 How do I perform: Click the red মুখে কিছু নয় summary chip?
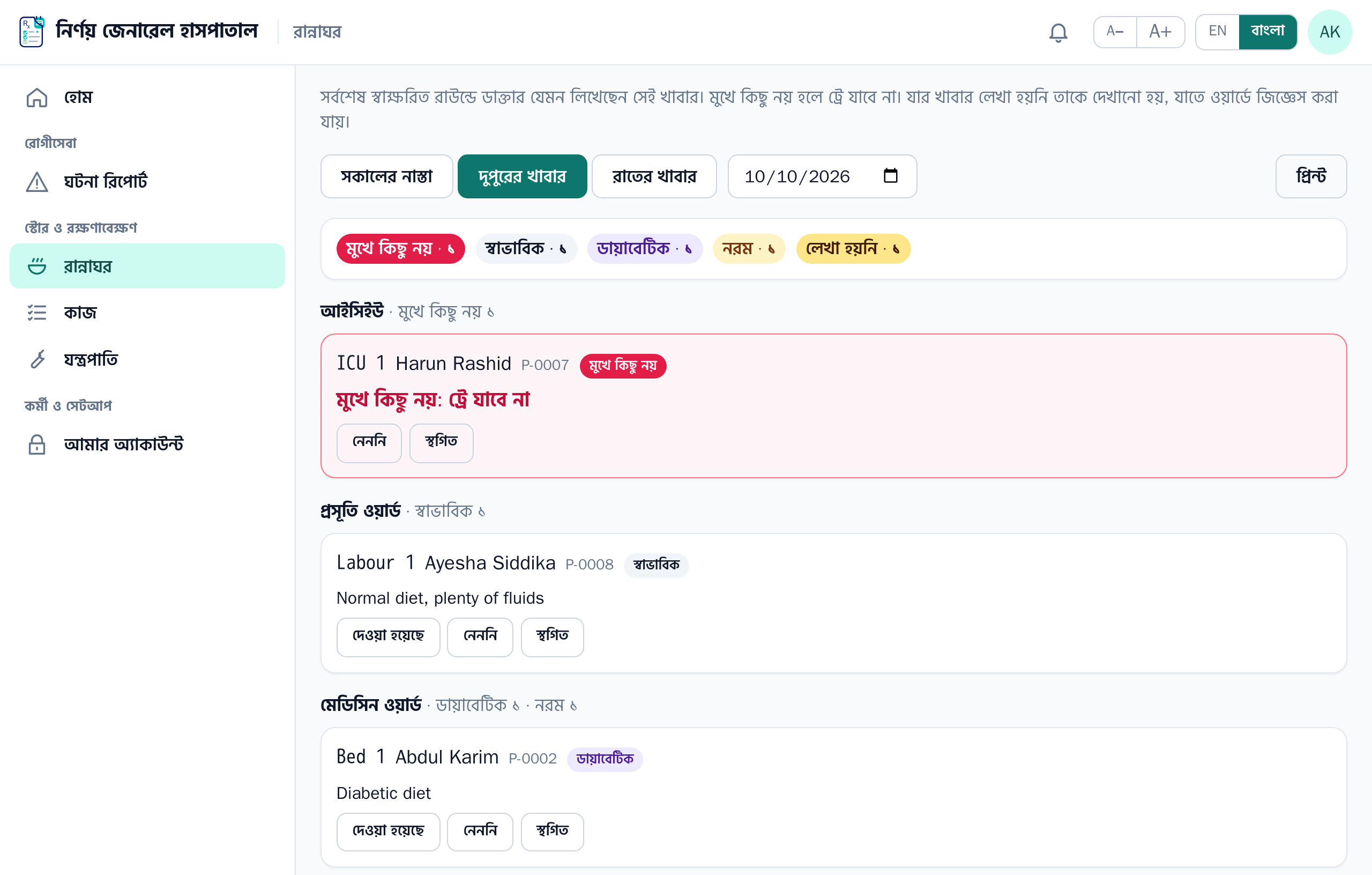click(400, 249)
